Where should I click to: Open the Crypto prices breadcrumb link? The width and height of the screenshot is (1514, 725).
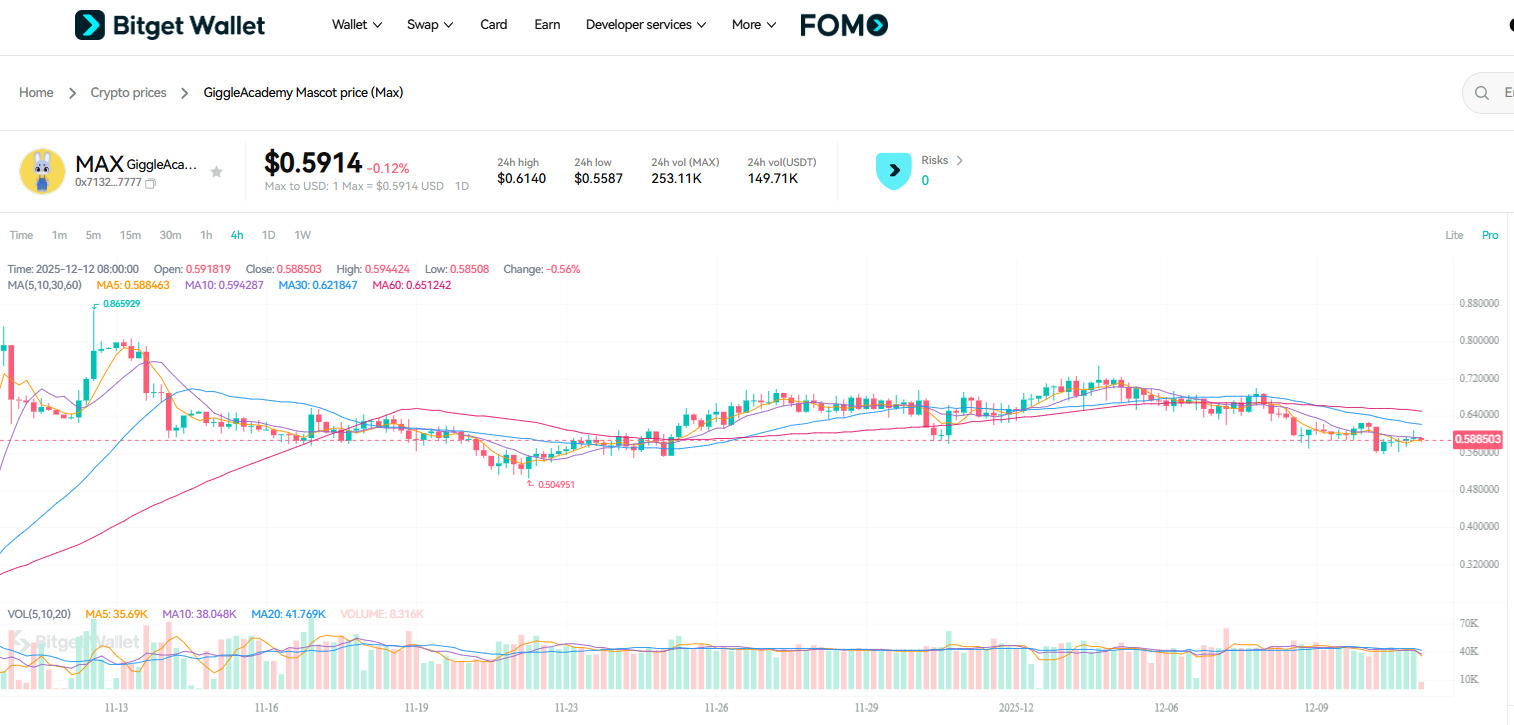point(128,93)
